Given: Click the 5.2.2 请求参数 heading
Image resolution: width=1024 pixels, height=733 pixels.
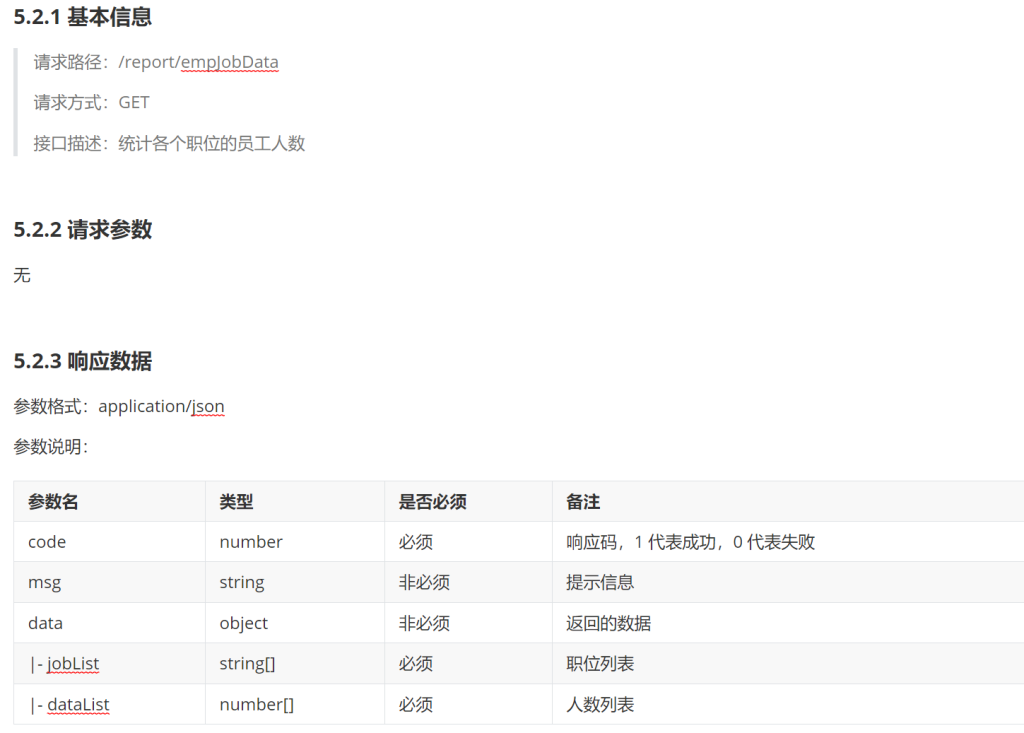Looking at the screenshot, I should (x=83, y=229).
